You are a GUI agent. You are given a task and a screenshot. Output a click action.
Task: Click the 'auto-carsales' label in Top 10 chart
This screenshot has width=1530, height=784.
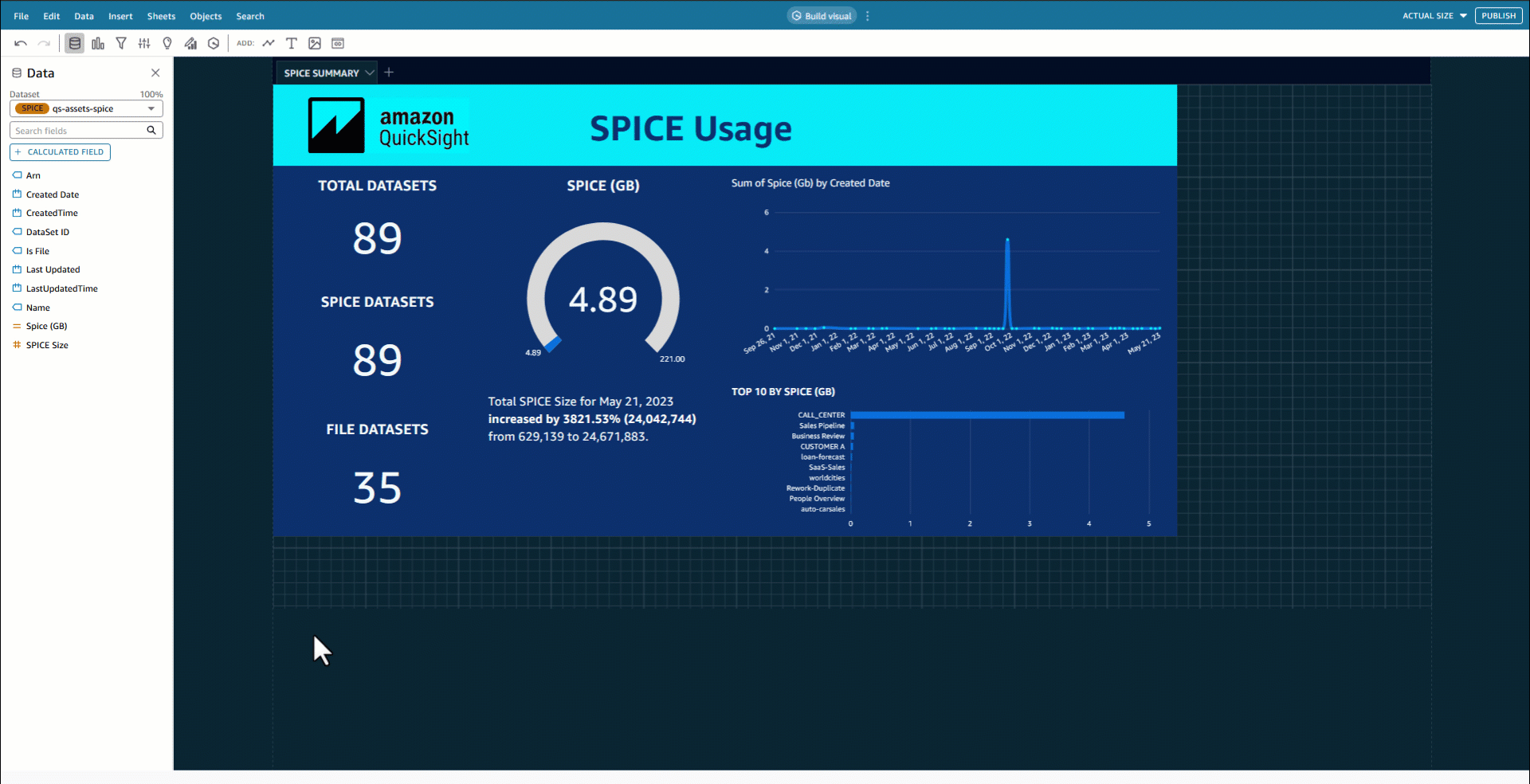point(823,509)
